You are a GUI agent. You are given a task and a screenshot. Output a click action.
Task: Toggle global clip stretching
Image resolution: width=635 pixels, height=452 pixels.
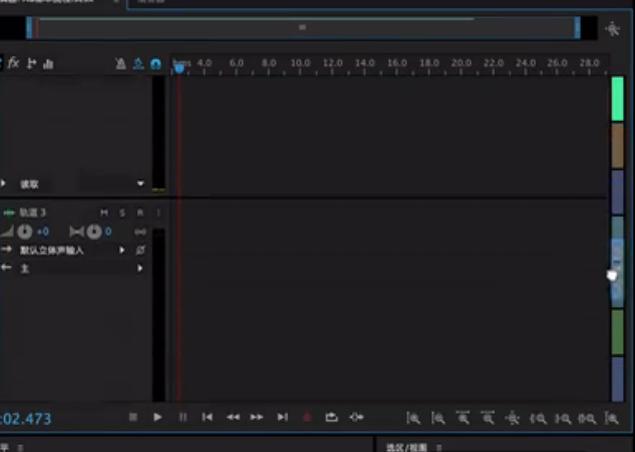coord(138,64)
